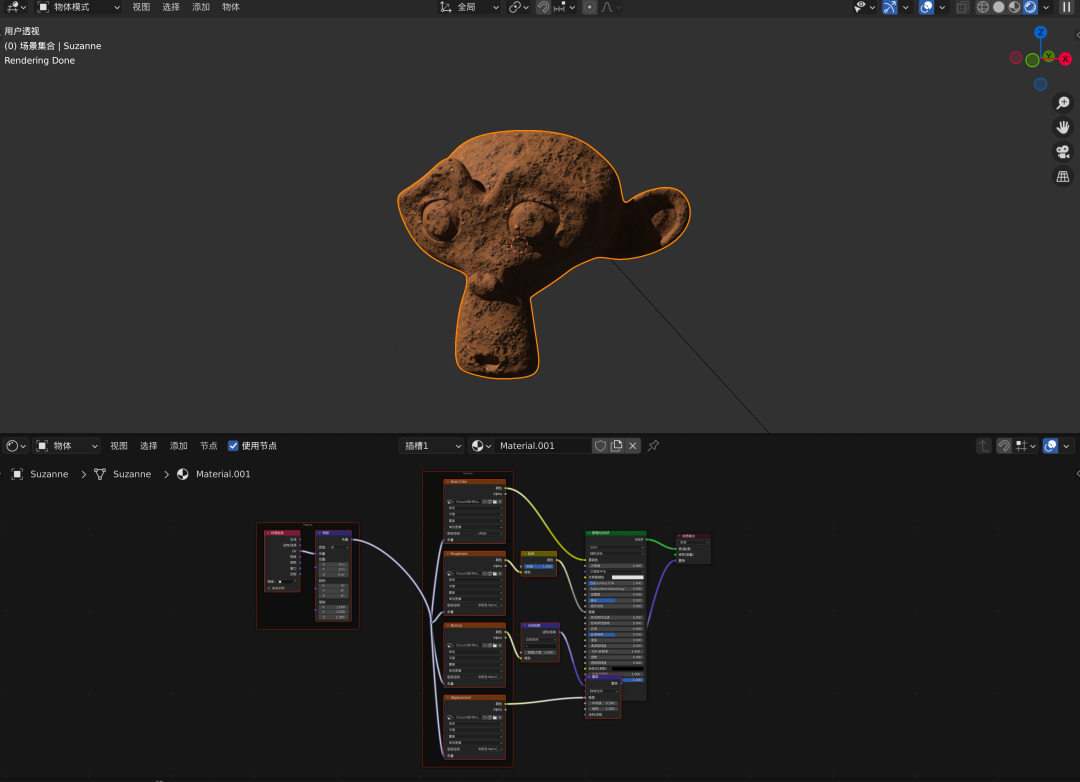
Task: Browse materials with the sphere icon
Action: tap(481, 446)
